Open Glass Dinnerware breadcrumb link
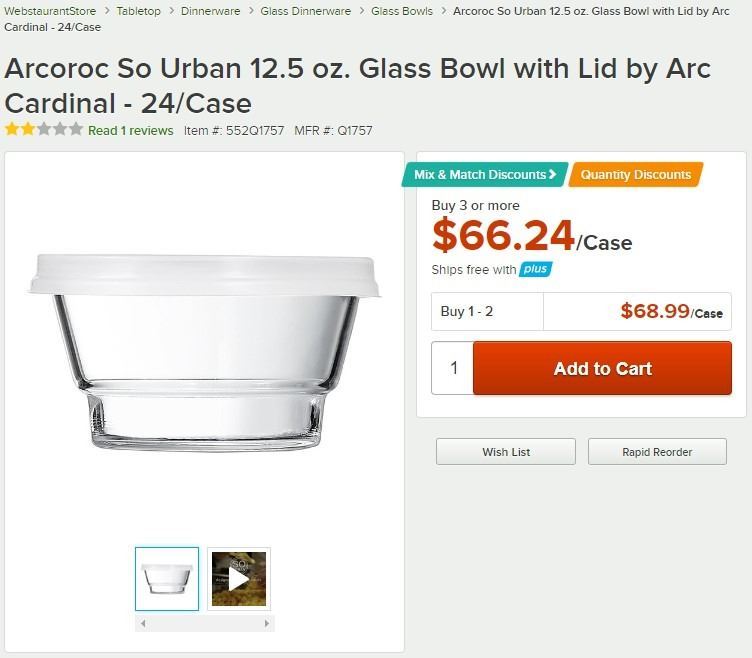The image size is (752, 658). click(x=305, y=11)
